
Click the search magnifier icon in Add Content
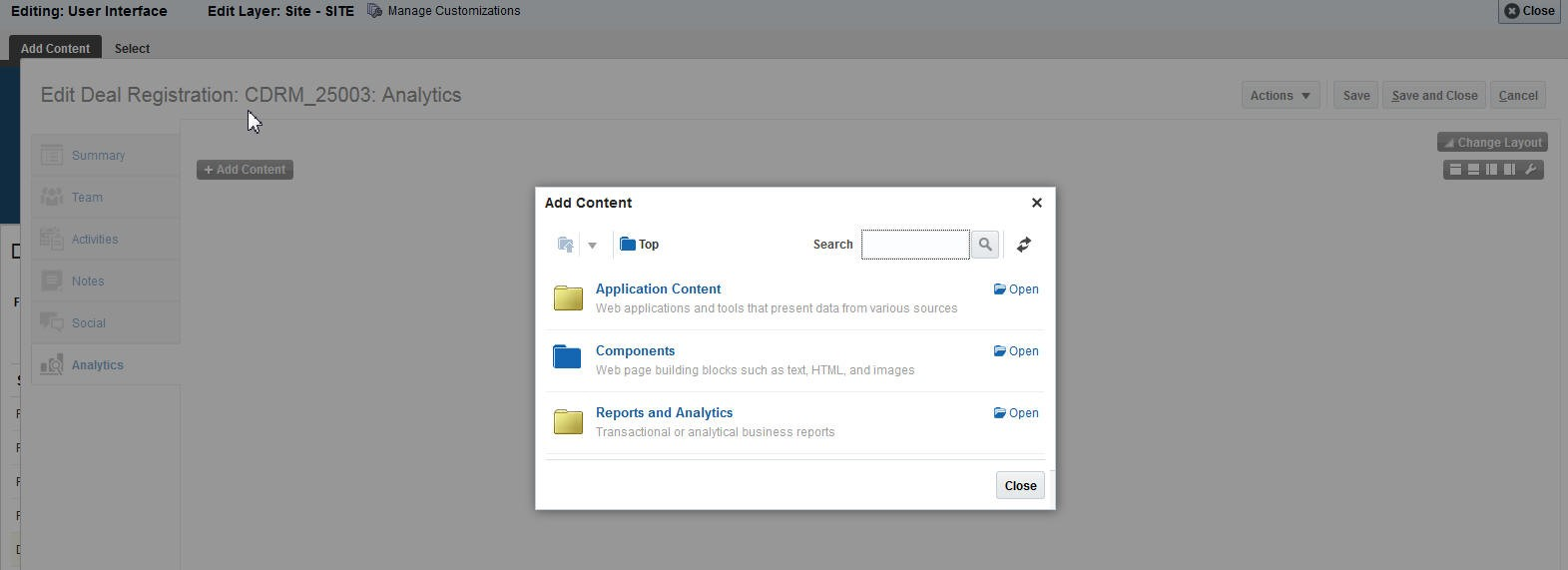(985, 245)
